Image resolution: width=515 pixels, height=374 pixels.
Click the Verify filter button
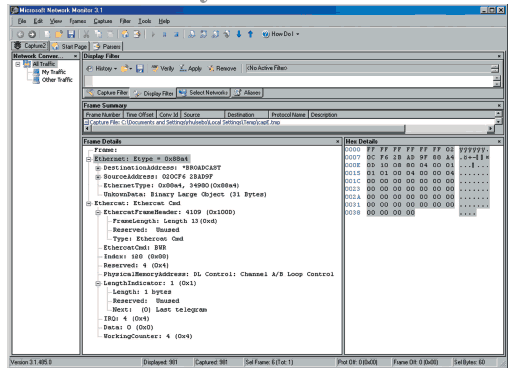[163, 69]
